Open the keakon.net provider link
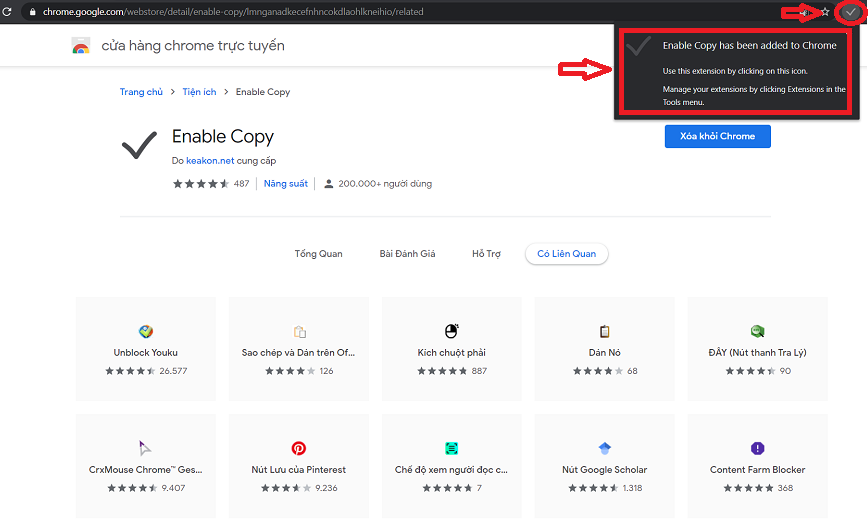 (210, 161)
